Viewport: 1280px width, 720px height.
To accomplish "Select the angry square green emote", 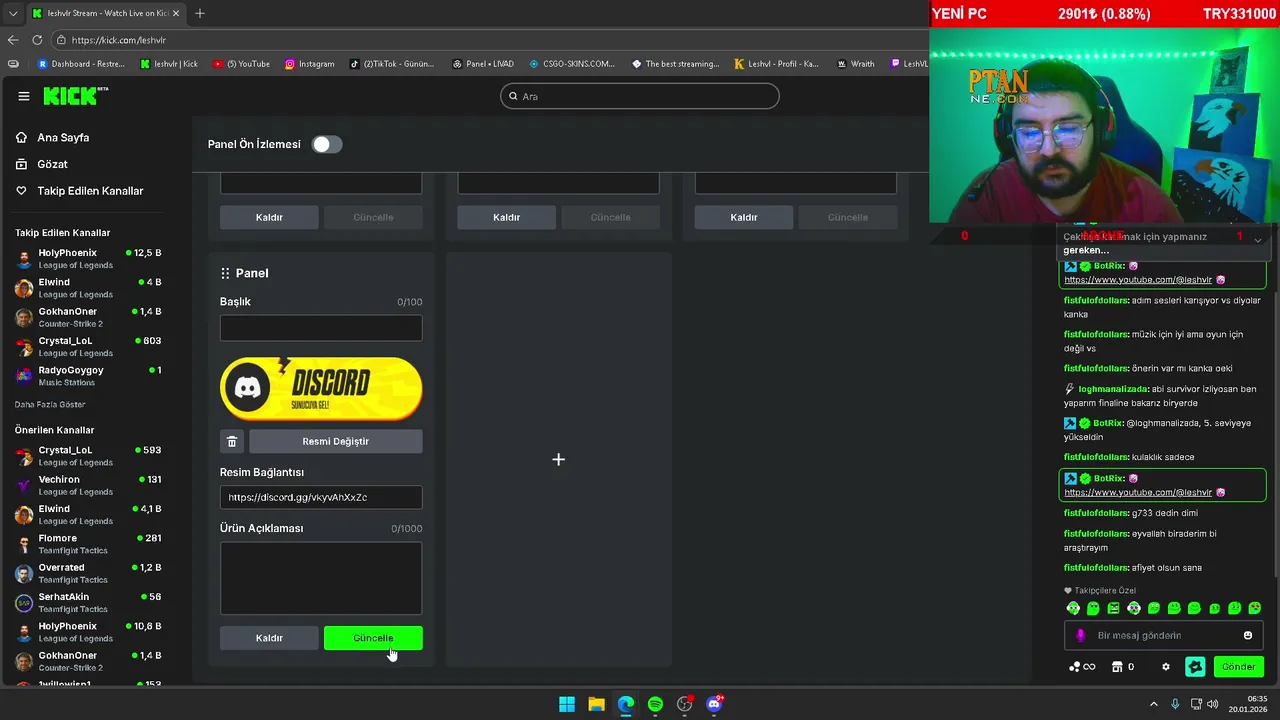I will 1113,608.
